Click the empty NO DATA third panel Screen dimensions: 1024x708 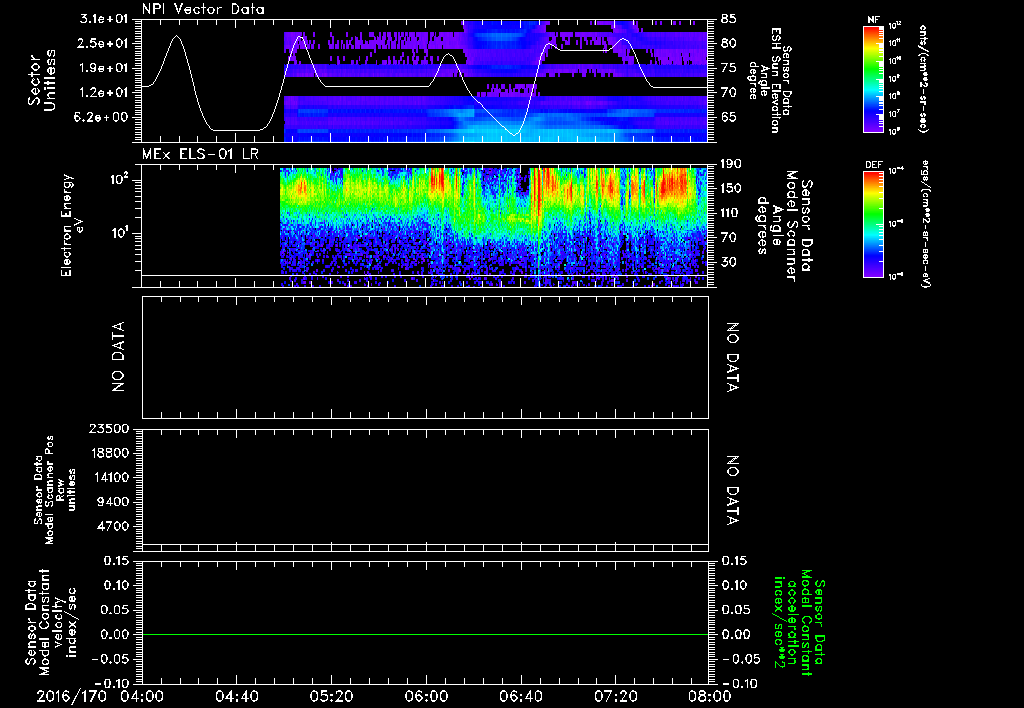pos(425,357)
